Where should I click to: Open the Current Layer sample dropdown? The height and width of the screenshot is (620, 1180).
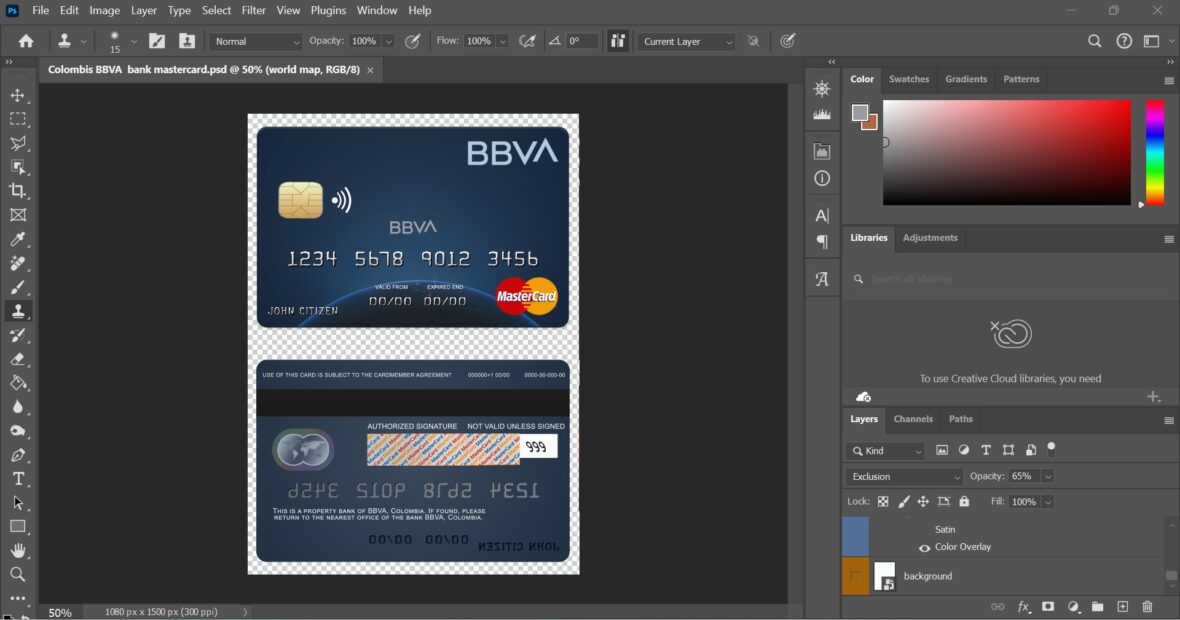click(x=686, y=41)
